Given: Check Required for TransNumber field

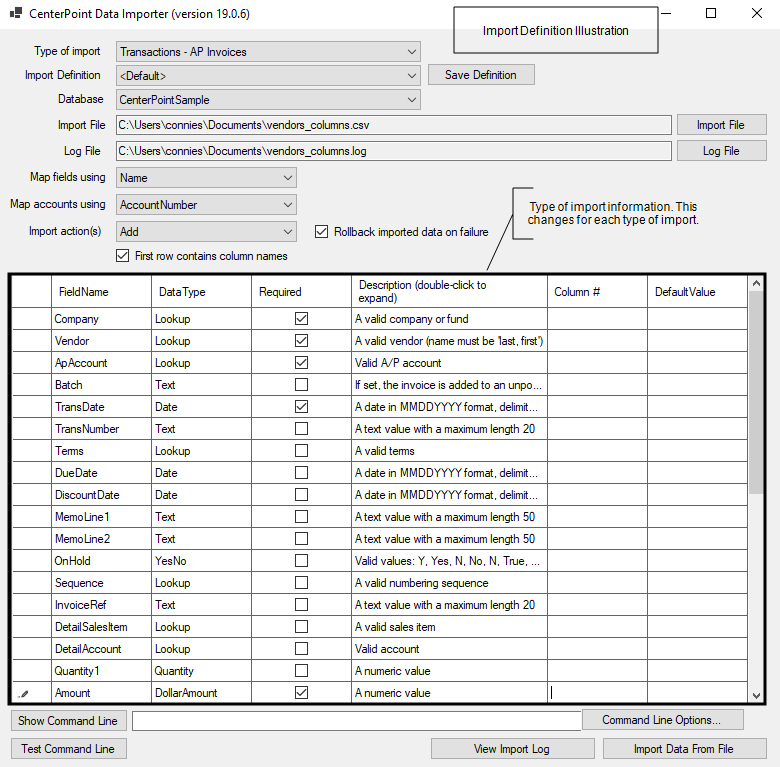Looking at the screenshot, I should (301, 428).
